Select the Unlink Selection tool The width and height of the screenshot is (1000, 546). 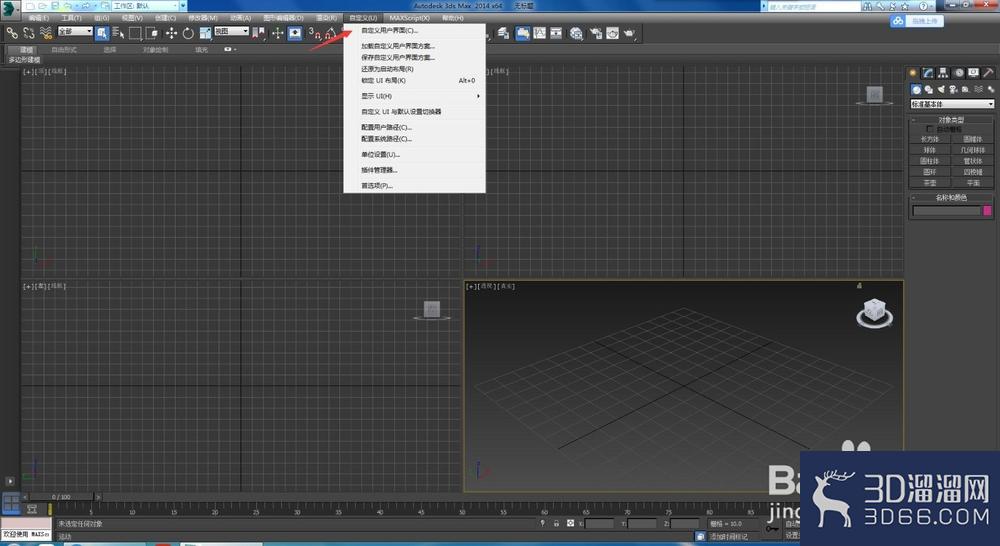(29, 33)
